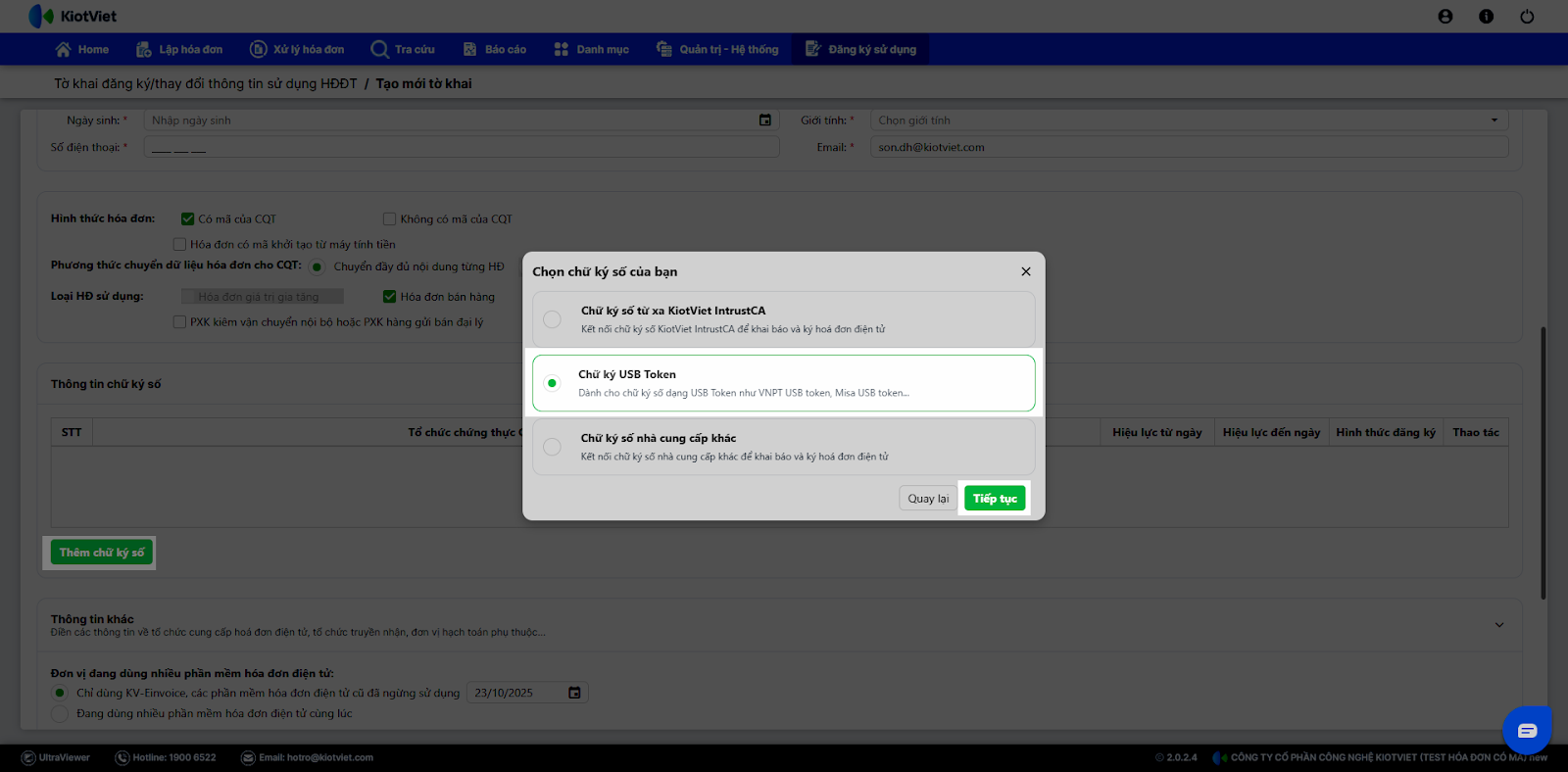The height and width of the screenshot is (772, 1568).
Task: Click the Lập hóa đơn icon
Action: [x=144, y=49]
